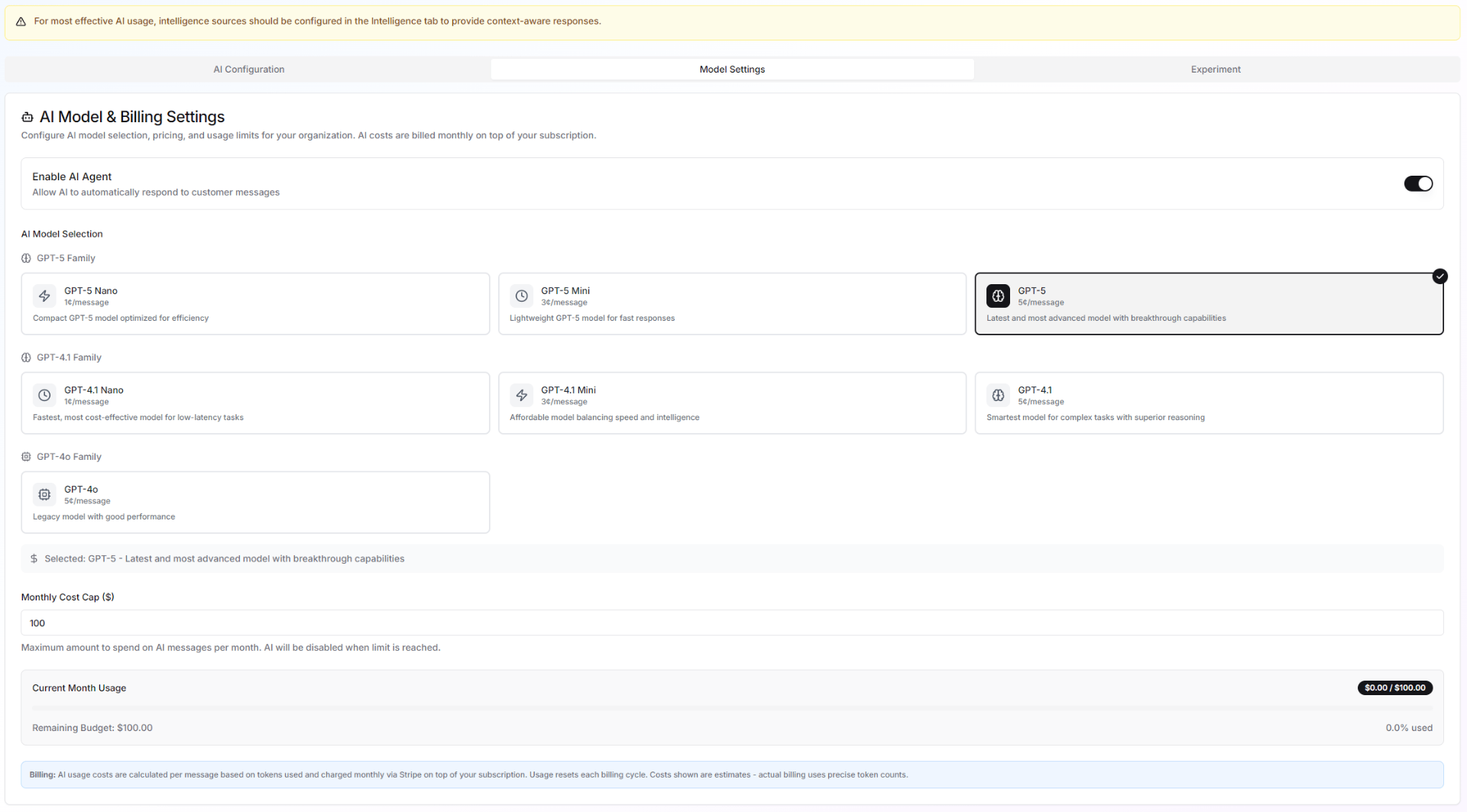Click the Monthly Cost Cap ($) label
Image resolution: width=1467 pixels, height=812 pixels.
tap(67, 597)
